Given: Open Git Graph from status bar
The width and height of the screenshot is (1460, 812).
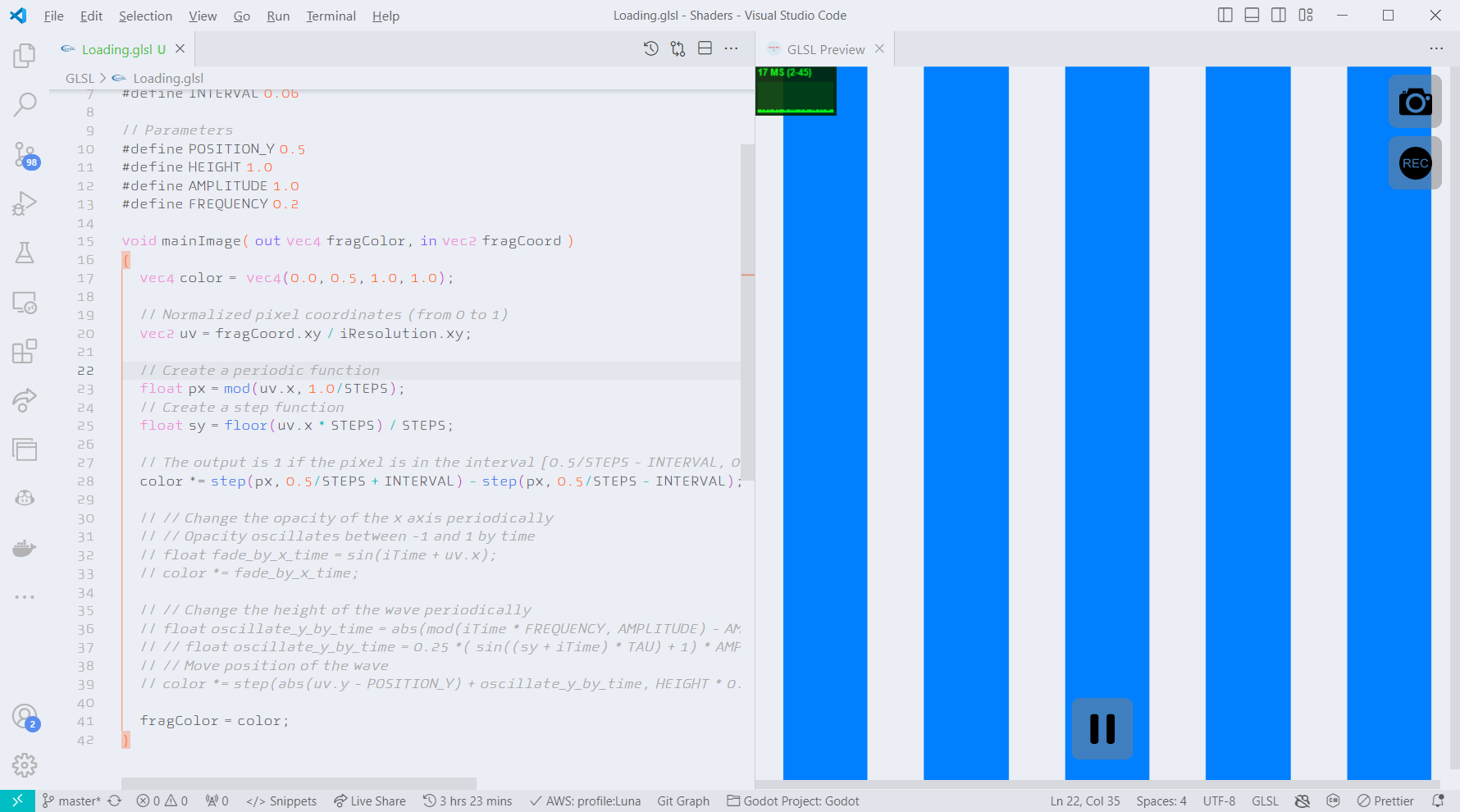Looking at the screenshot, I should [683, 801].
